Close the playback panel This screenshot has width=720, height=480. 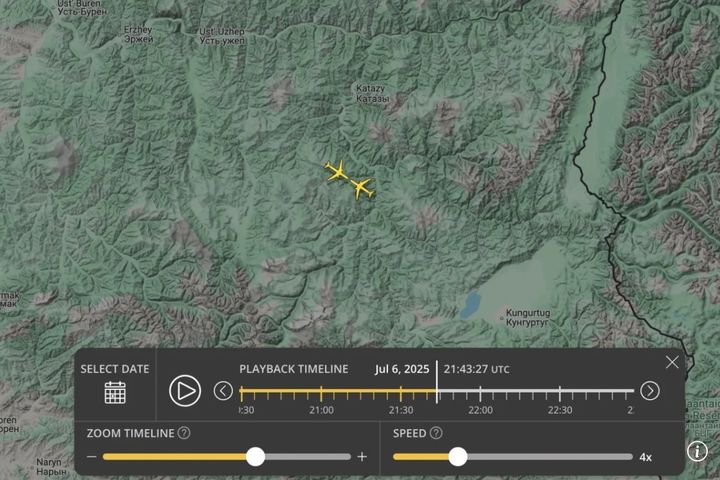coord(672,362)
